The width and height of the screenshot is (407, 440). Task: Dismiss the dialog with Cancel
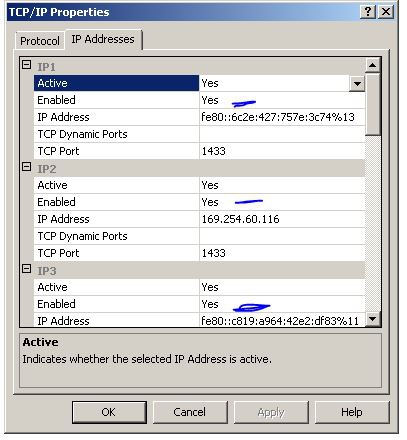click(190, 412)
